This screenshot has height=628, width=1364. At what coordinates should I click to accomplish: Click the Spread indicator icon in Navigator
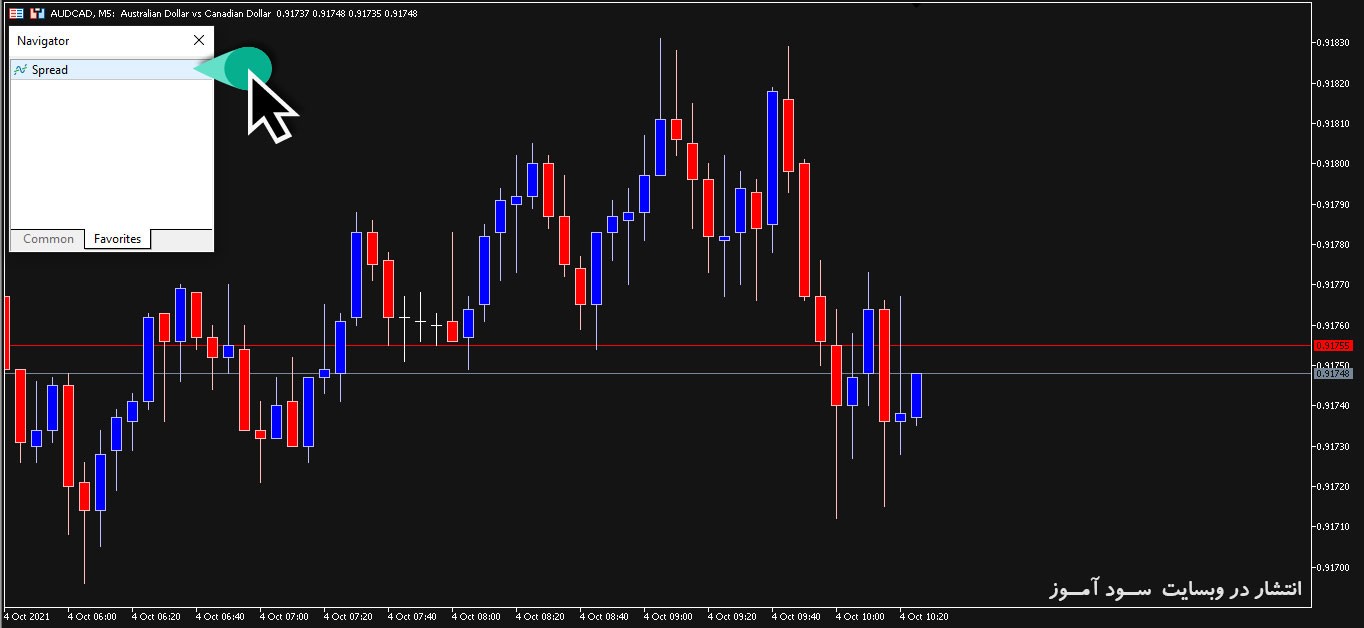[20, 70]
